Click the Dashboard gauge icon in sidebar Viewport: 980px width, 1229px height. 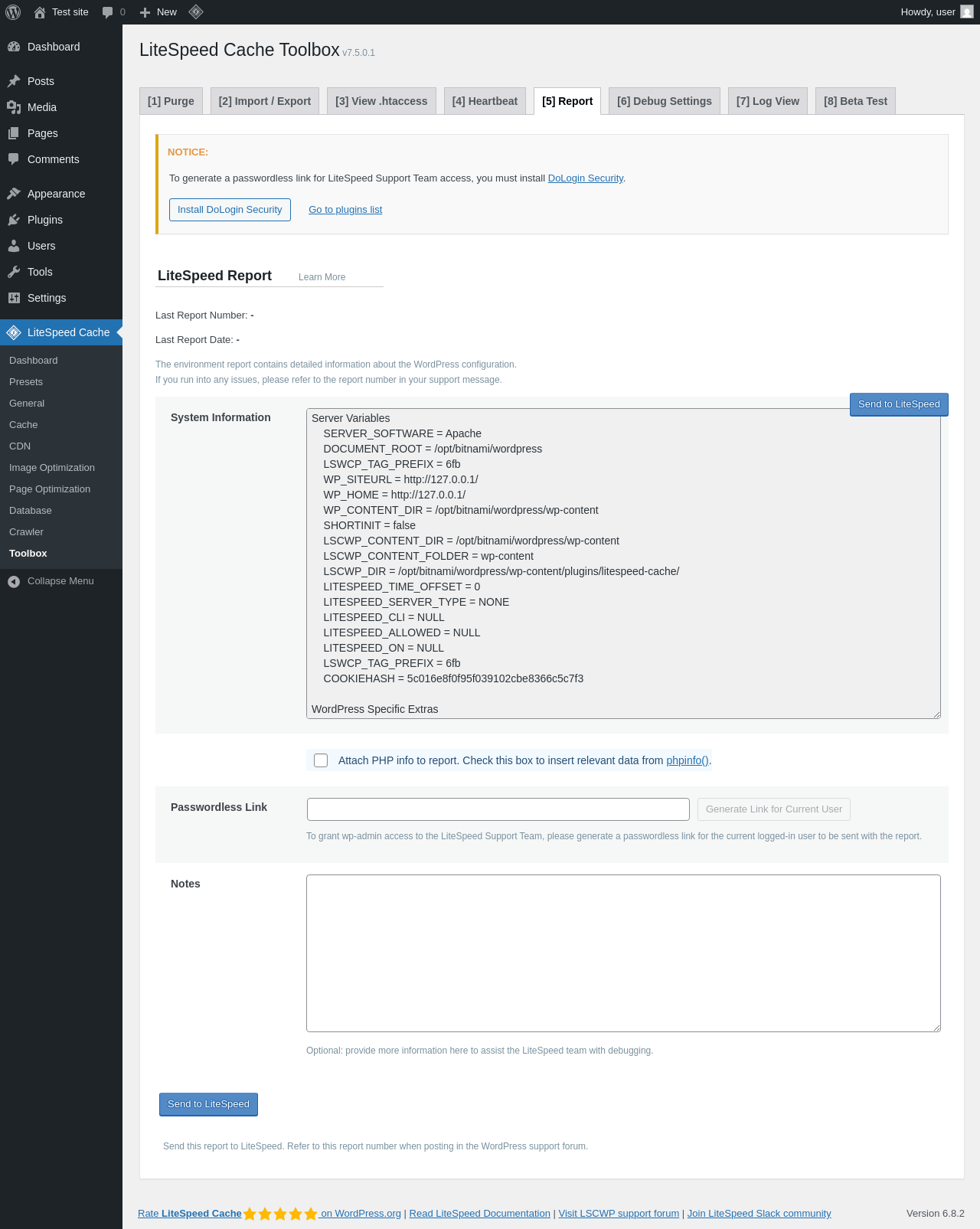click(14, 47)
